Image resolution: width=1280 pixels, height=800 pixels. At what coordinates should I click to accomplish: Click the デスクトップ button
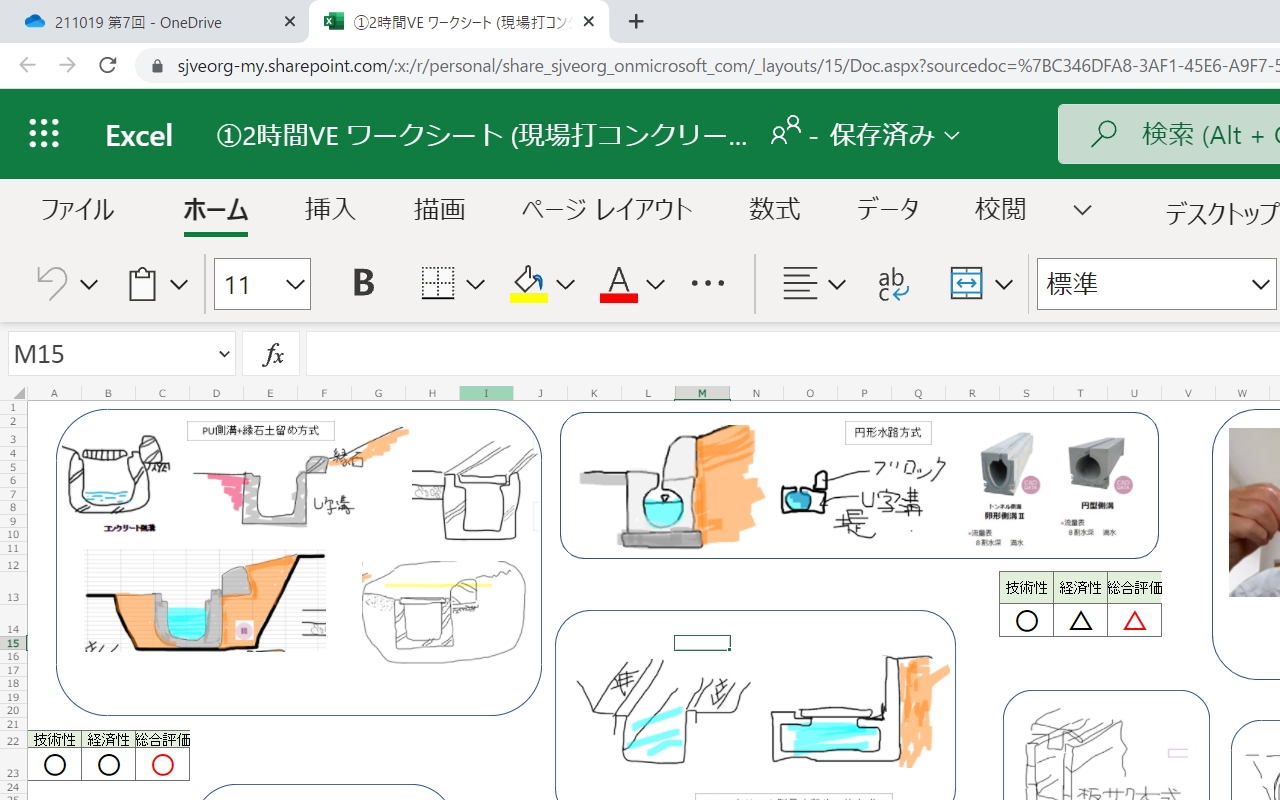coord(1222,213)
